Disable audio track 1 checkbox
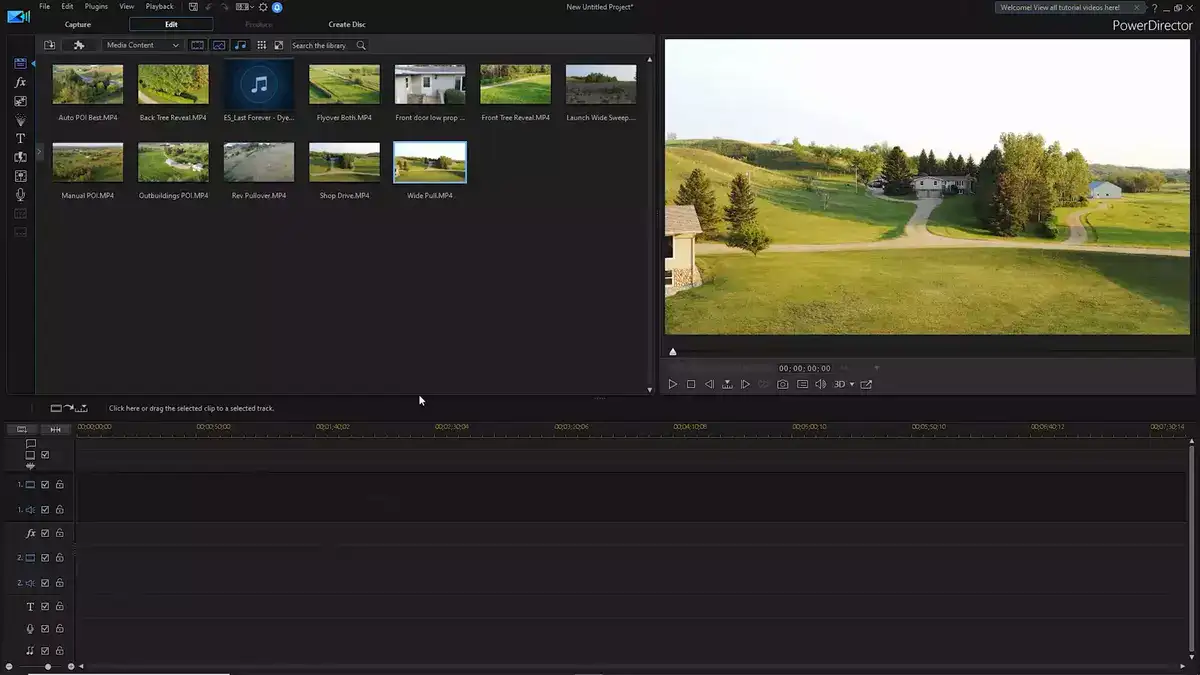1200x675 pixels. click(x=45, y=510)
